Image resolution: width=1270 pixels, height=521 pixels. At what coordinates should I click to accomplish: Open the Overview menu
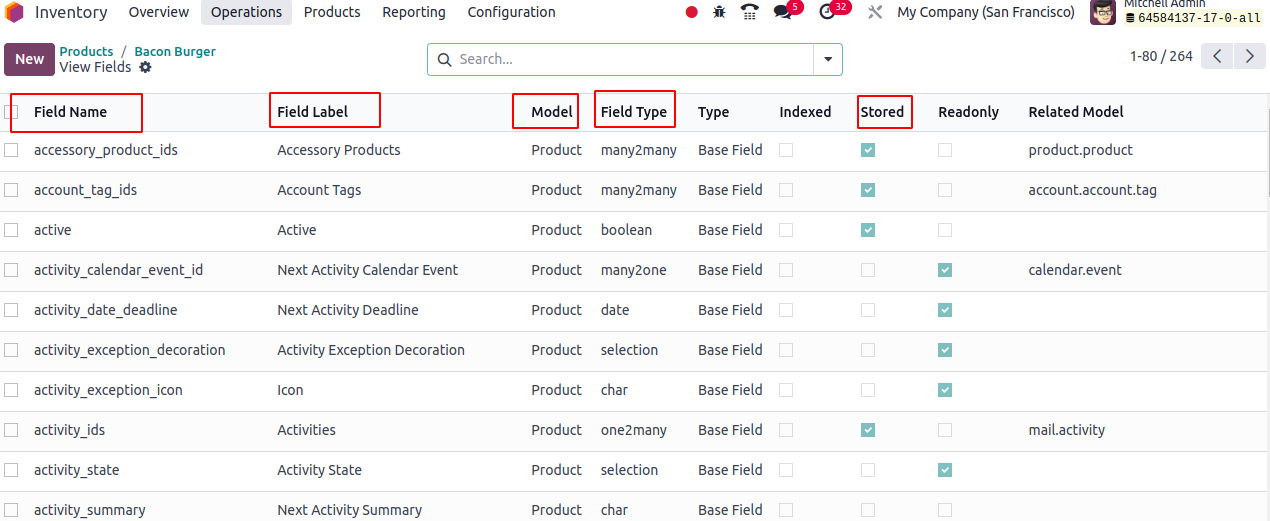(x=159, y=13)
